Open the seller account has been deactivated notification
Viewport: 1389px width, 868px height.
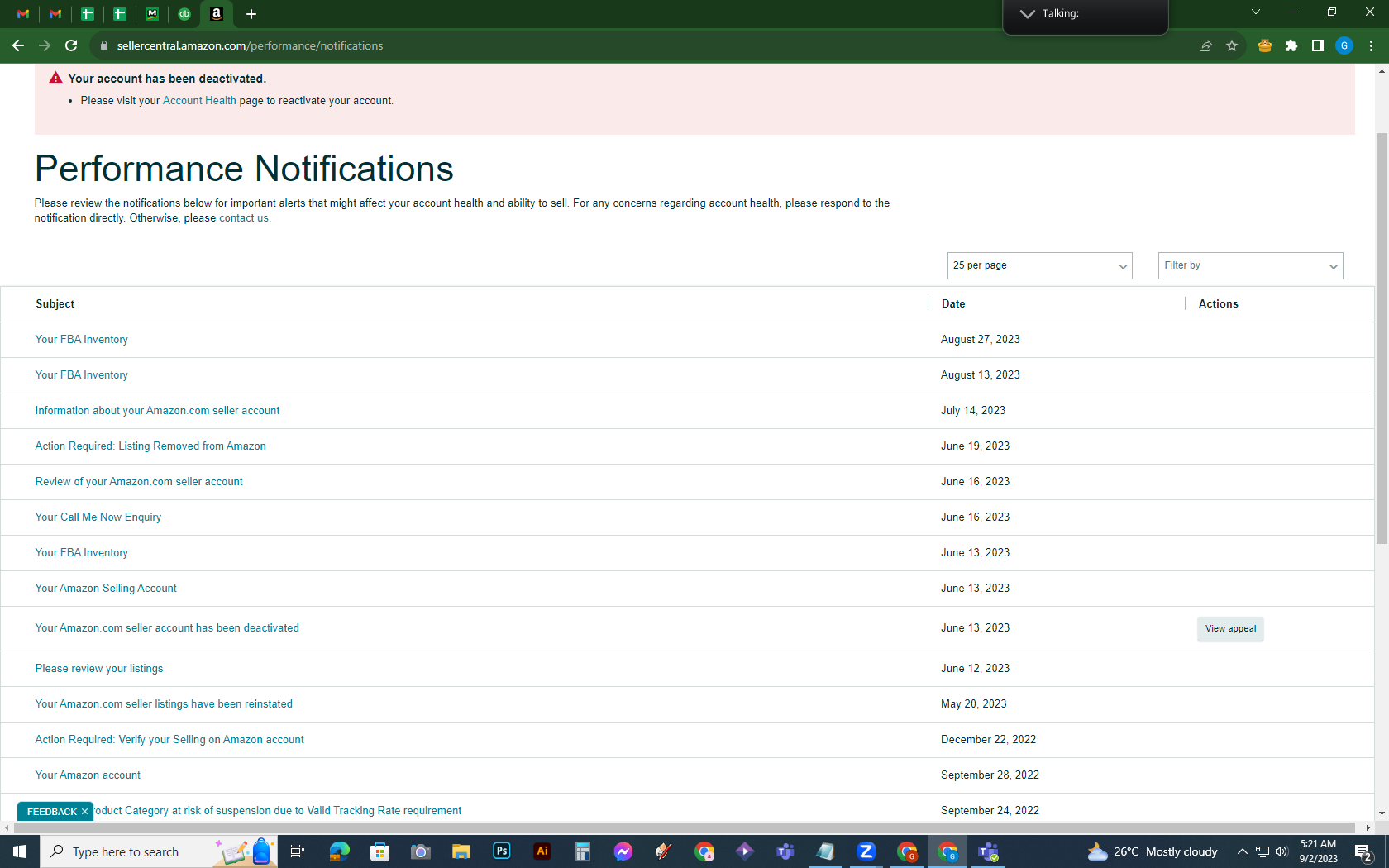[x=167, y=628]
